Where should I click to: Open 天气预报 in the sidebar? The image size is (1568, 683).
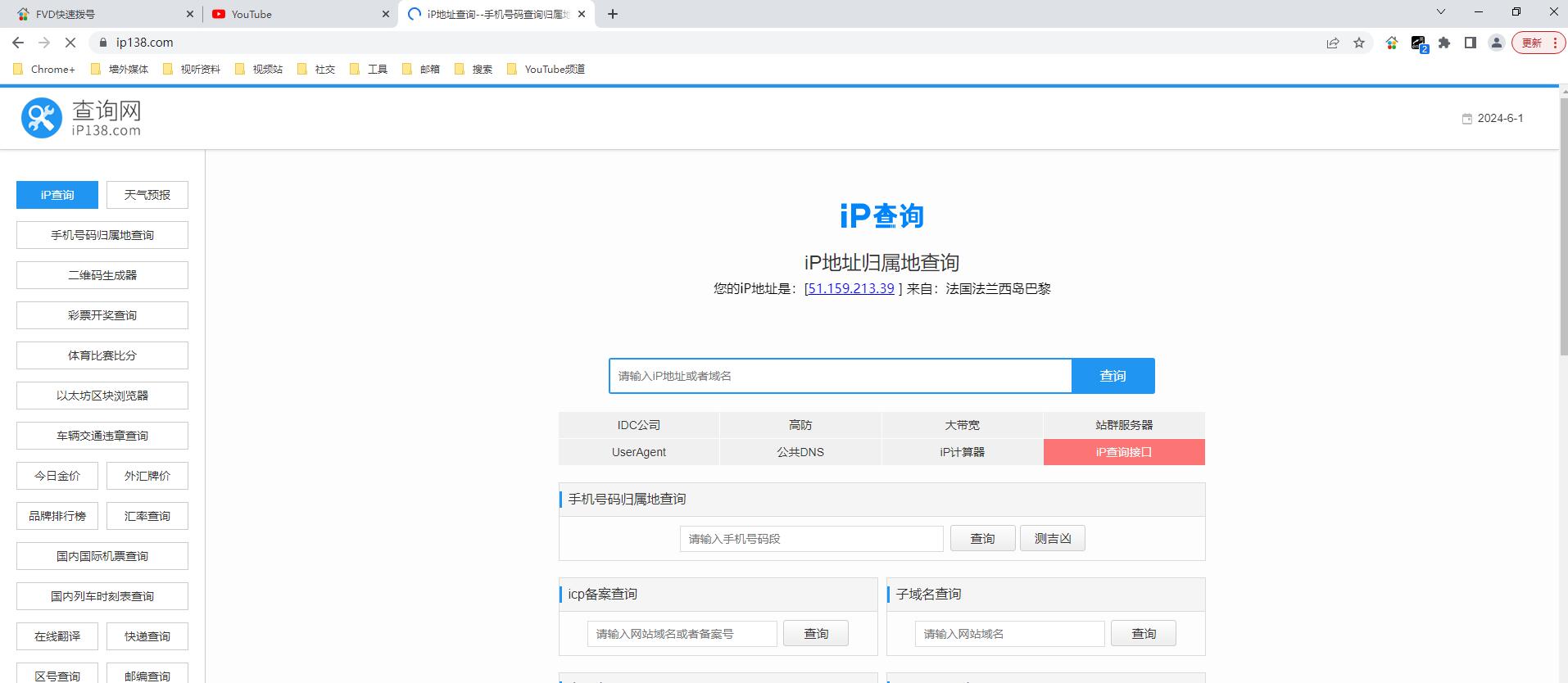point(147,195)
